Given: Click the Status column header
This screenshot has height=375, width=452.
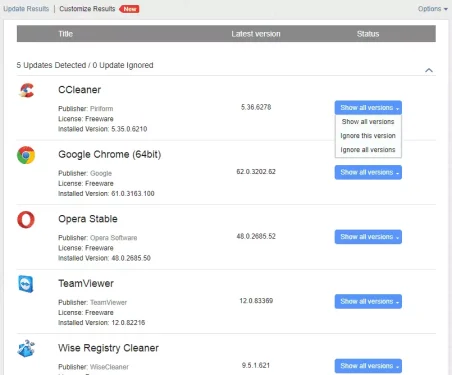Looking at the screenshot, I should point(368,34).
